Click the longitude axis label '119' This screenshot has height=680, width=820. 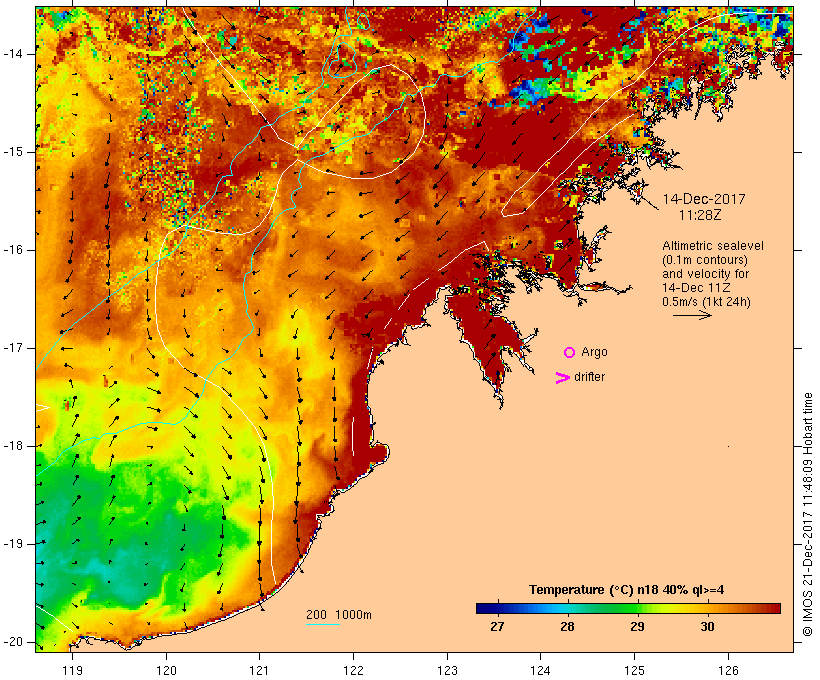tap(72, 670)
